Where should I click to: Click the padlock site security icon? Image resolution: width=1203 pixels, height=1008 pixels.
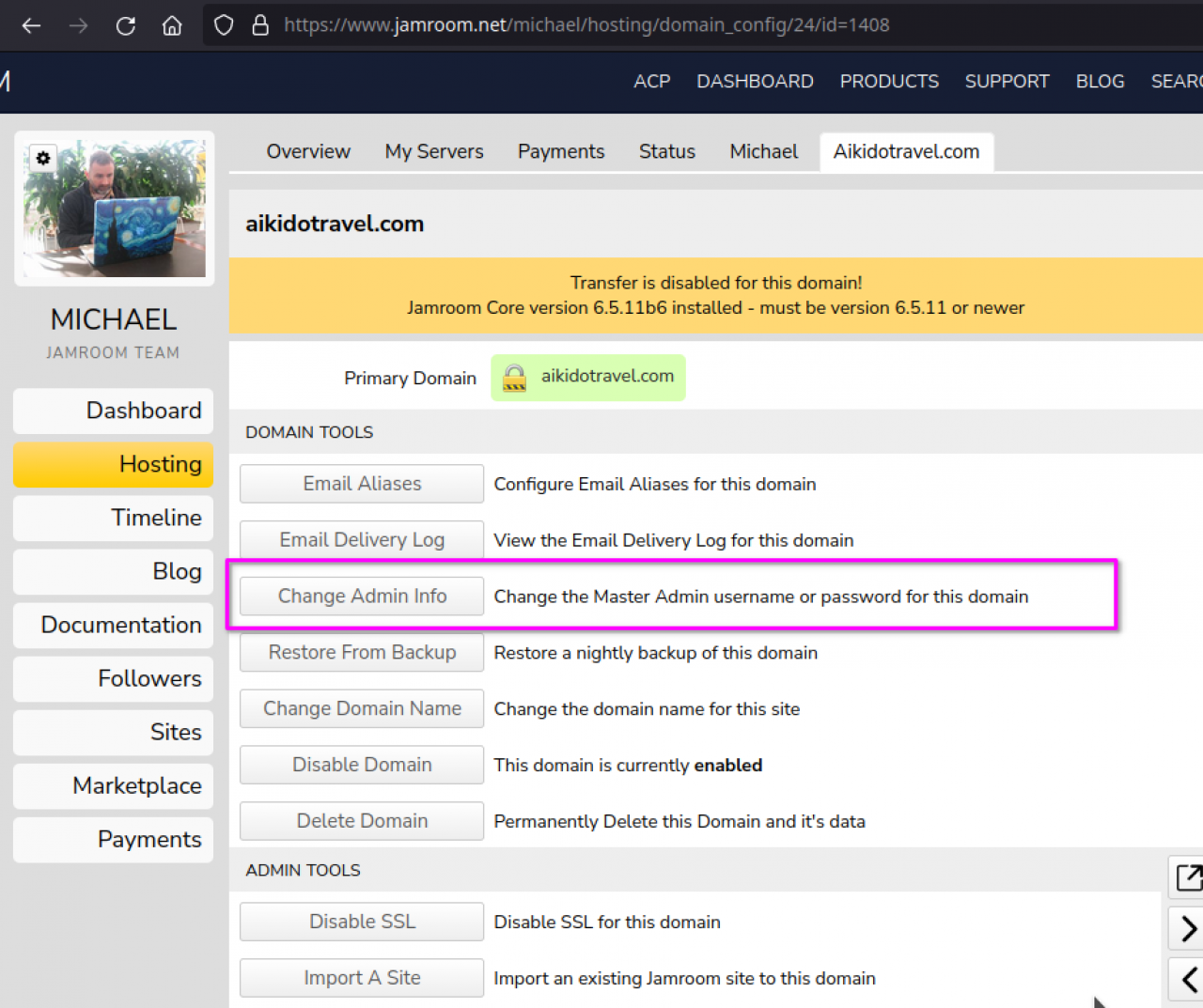(260, 25)
